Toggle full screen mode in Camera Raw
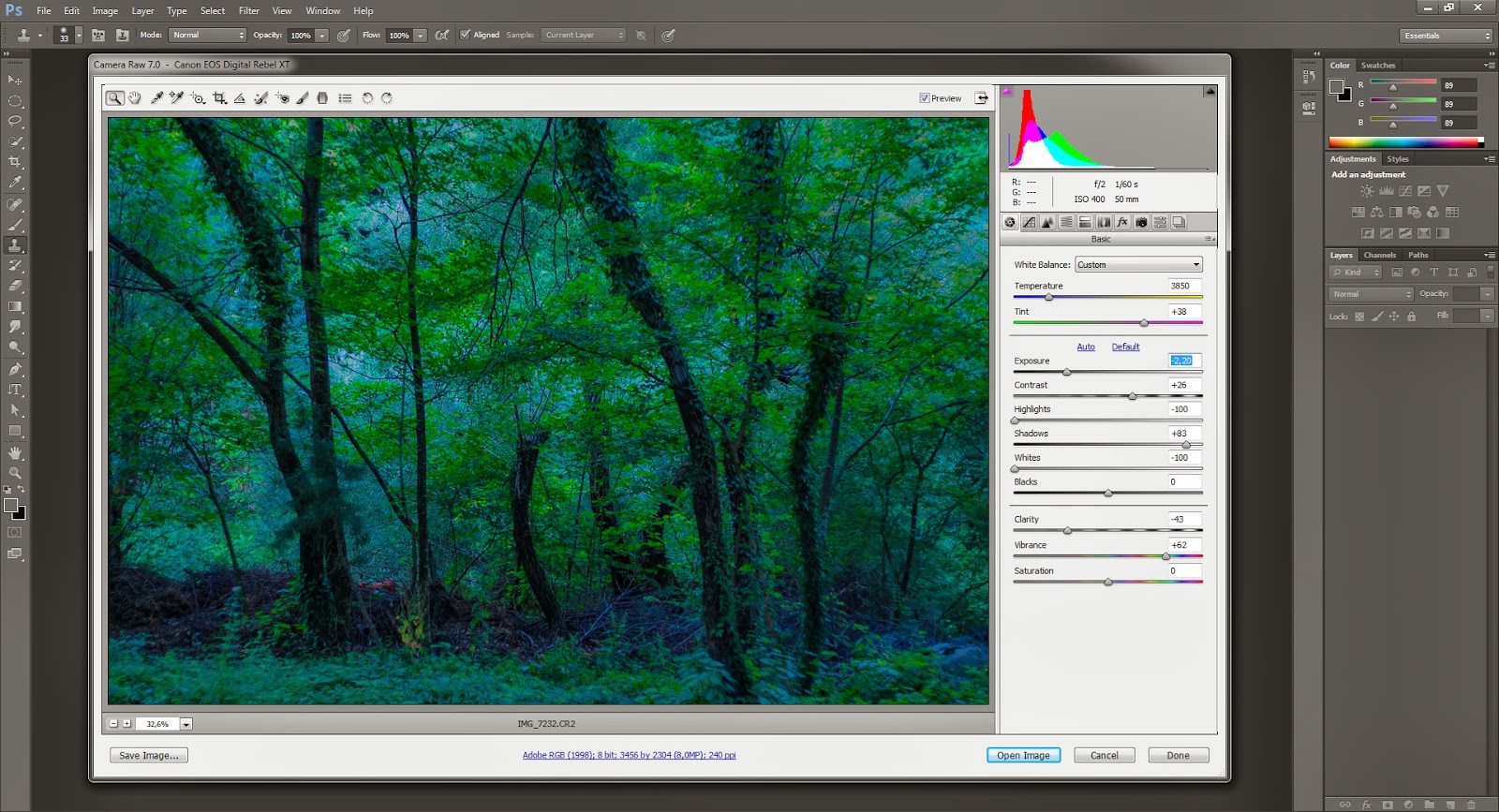Image resolution: width=1499 pixels, height=812 pixels. coord(981,97)
